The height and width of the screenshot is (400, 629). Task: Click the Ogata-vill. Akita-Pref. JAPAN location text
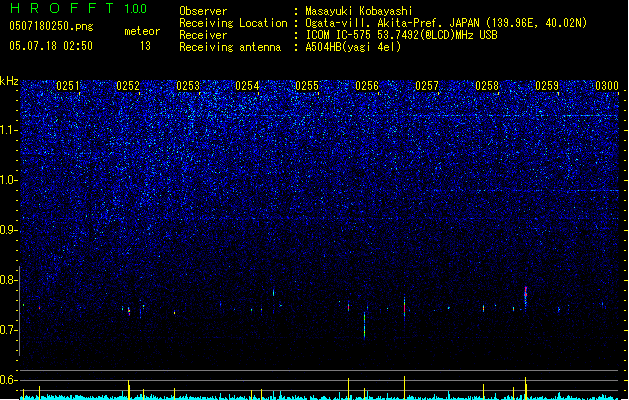pos(446,23)
